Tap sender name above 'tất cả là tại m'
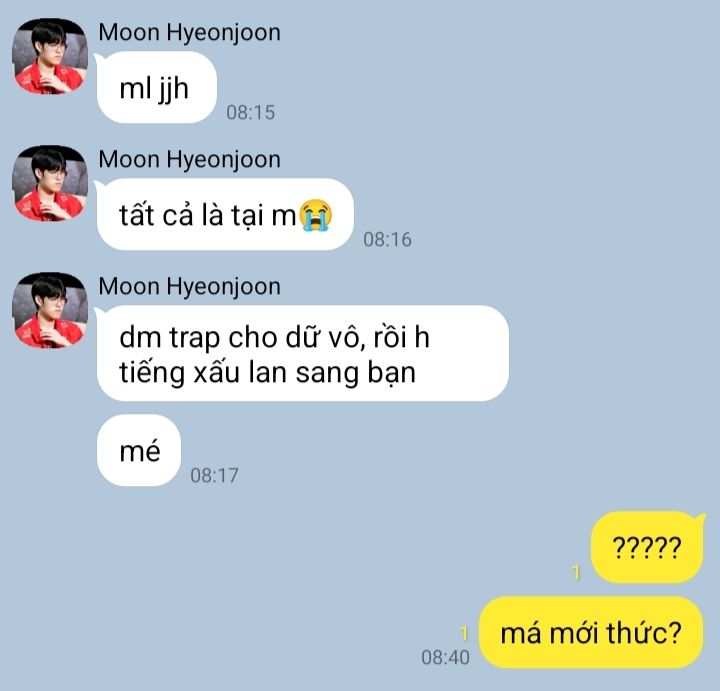Image resolution: width=720 pixels, height=691 pixels. coord(189,160)
